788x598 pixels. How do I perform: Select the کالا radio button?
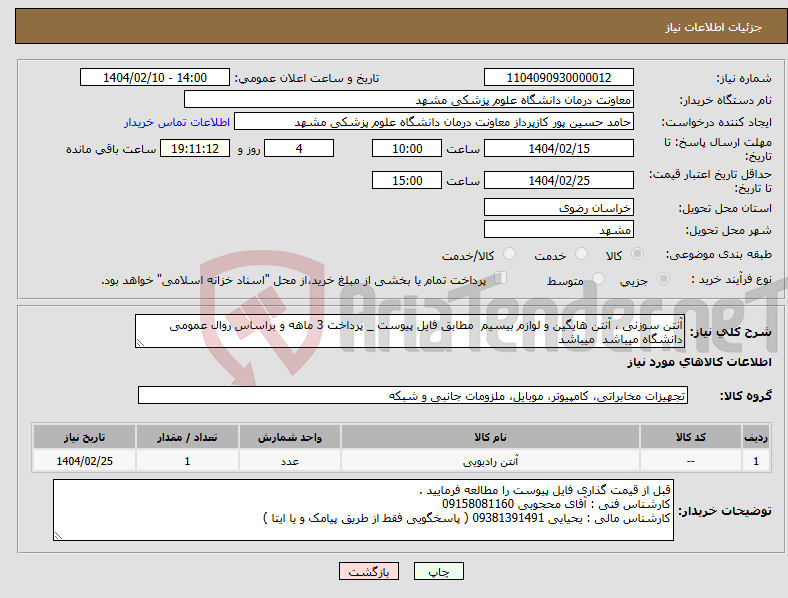[x=637, y=254]
